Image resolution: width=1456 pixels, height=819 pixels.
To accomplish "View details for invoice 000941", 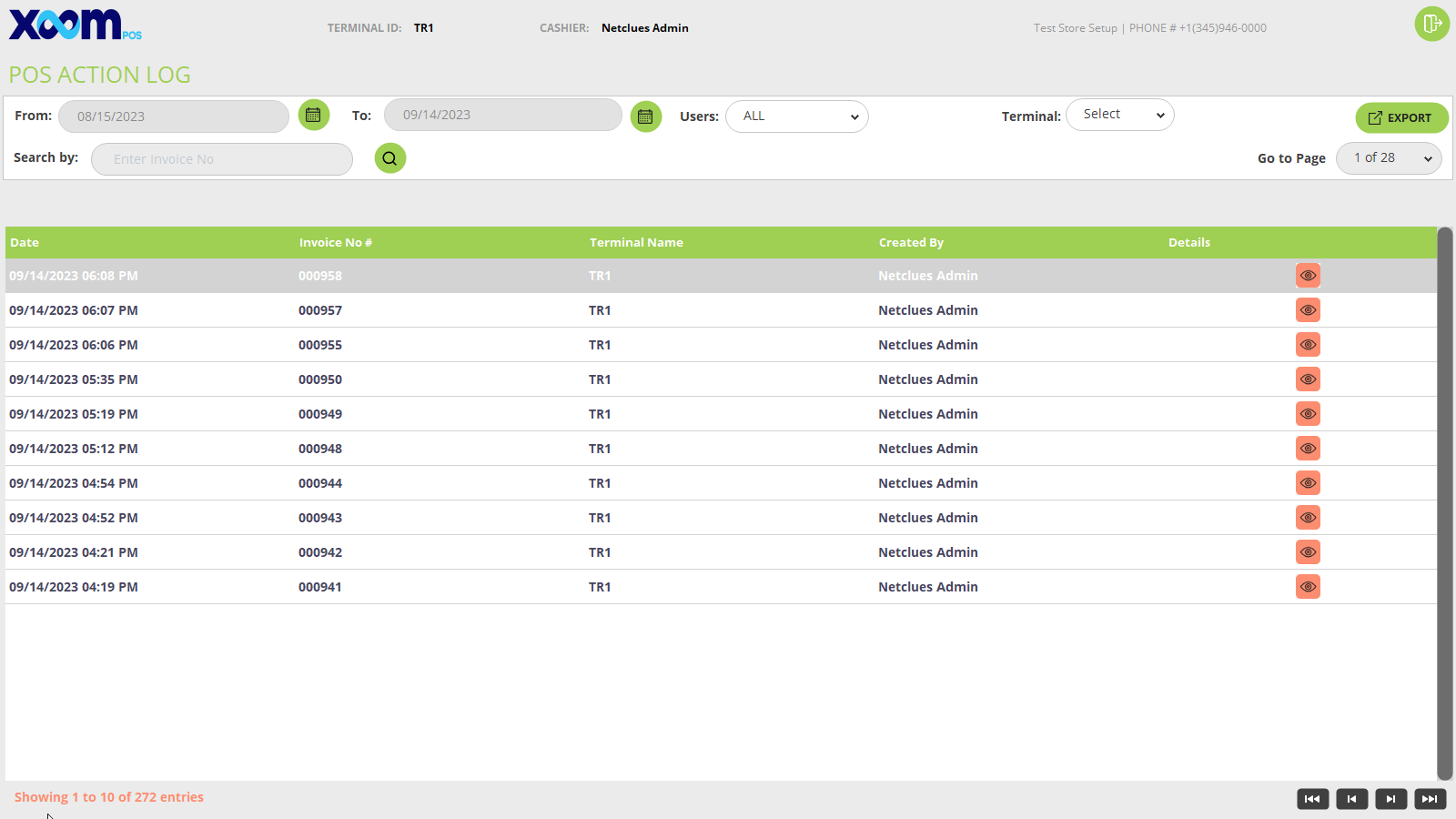I will 1308,587.
